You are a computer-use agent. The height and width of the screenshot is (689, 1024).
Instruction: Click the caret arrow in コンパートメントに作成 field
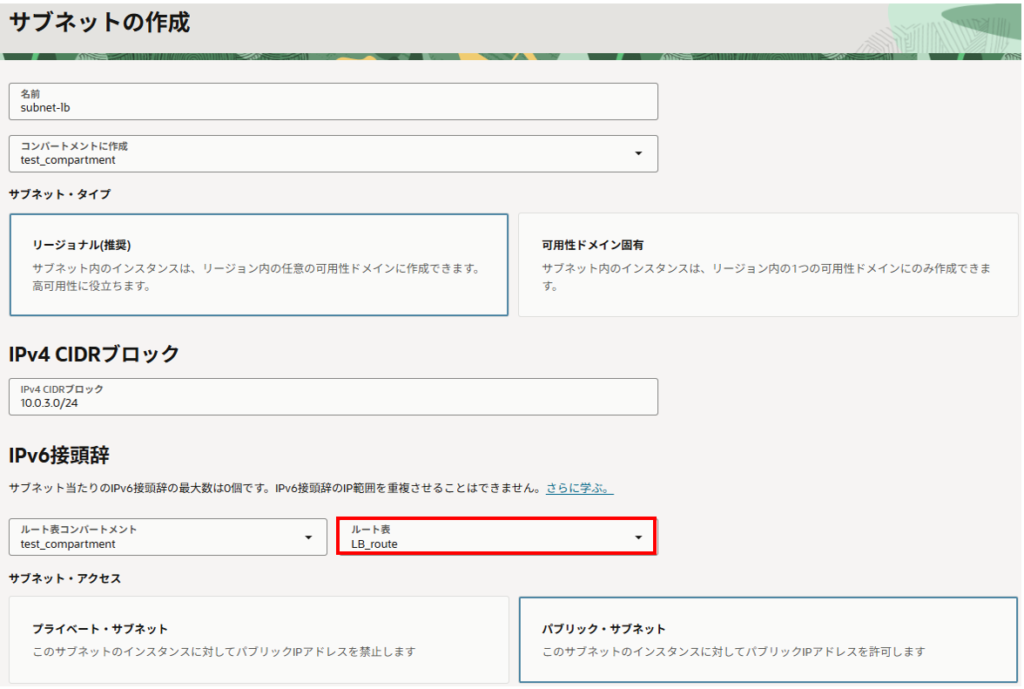[638, 153]
